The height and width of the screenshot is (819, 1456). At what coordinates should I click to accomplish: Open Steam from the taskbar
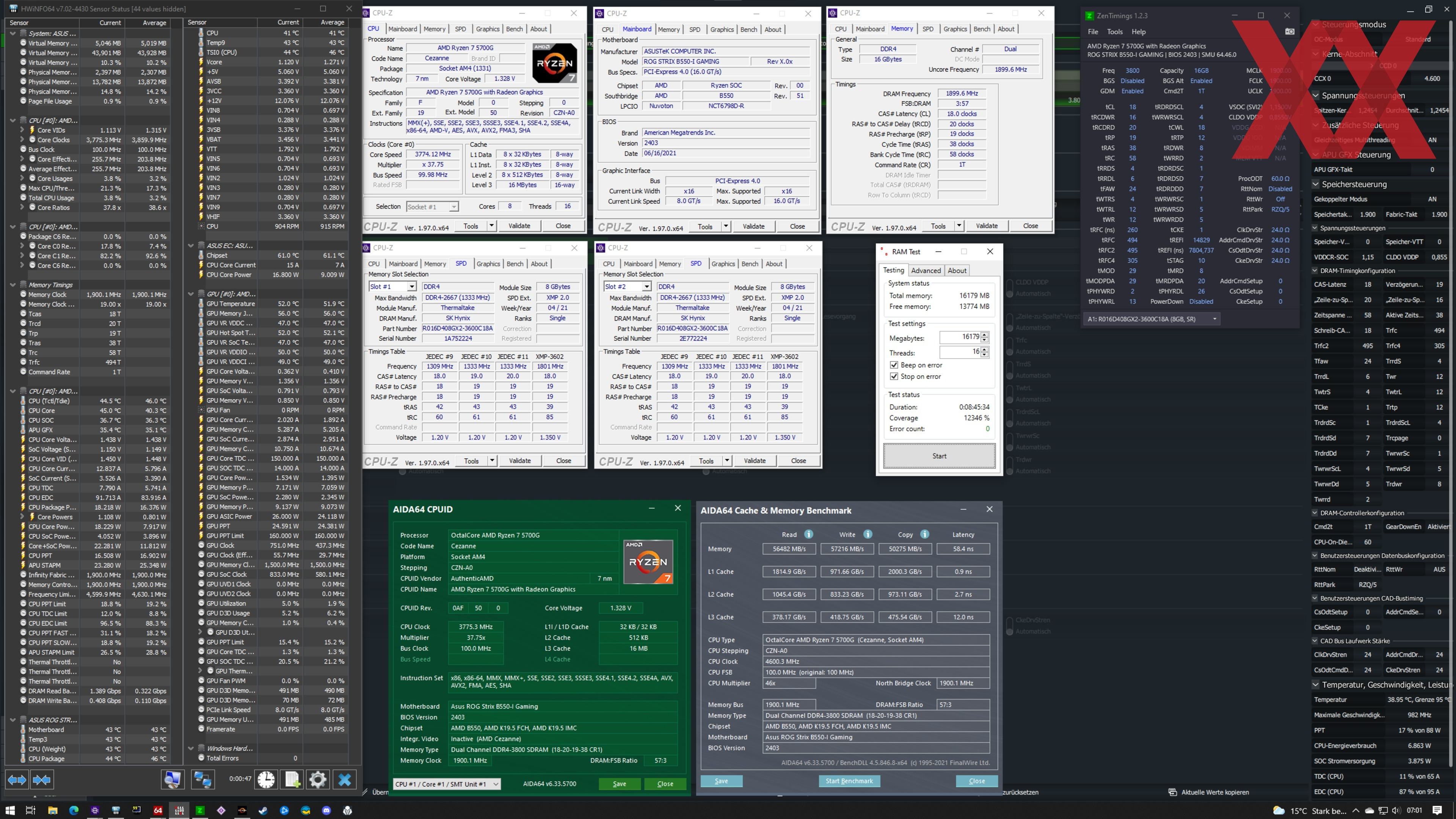pos(264,811)
